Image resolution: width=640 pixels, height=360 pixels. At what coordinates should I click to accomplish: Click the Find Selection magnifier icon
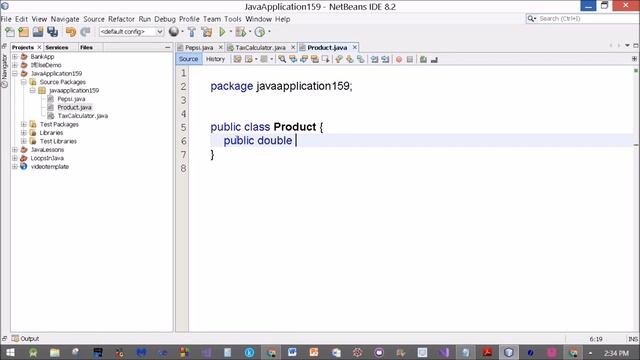click(x=282, y=60)
